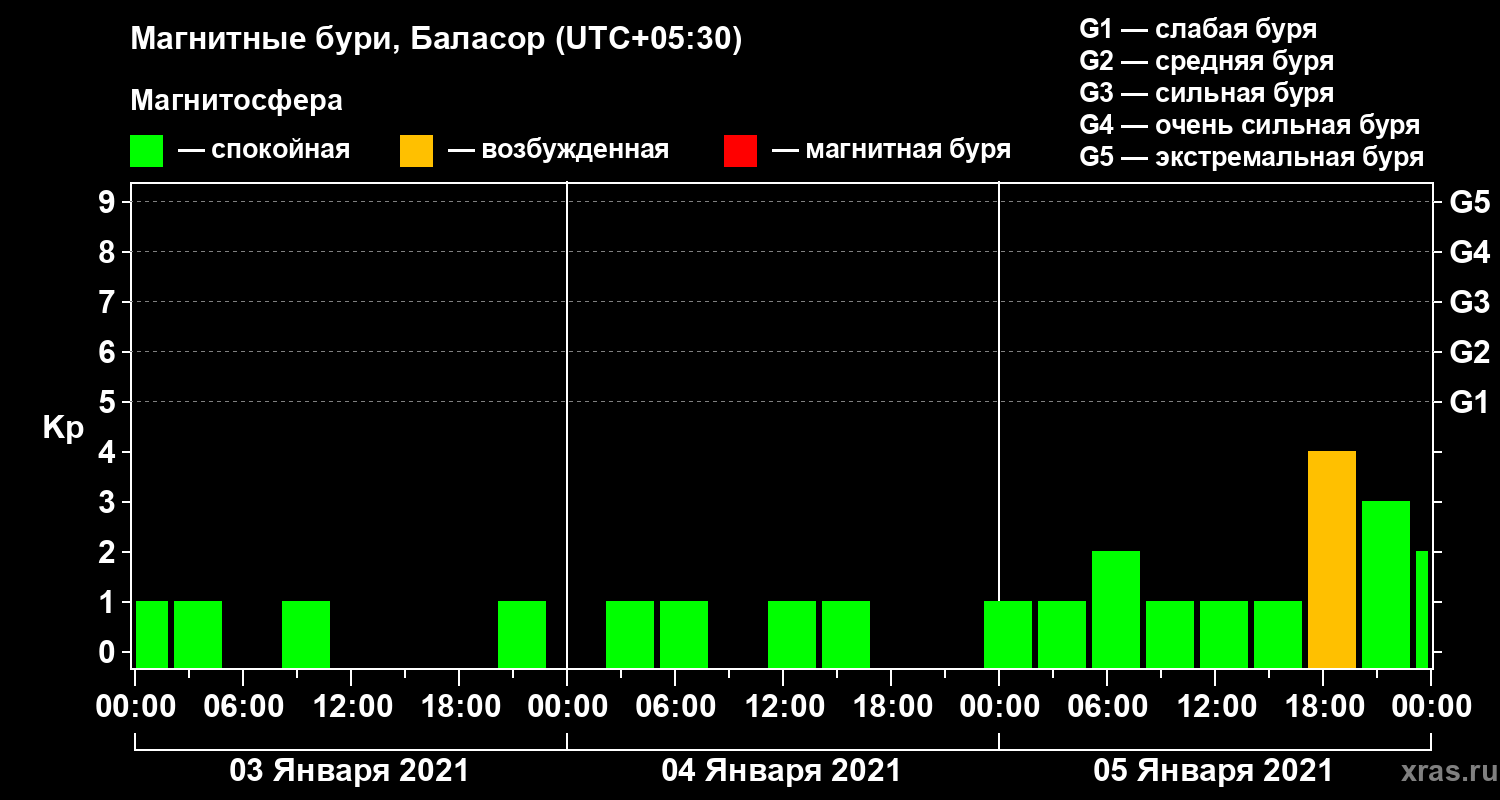Click the 'G2' label on right axis
Screen dimensions: 1500x800
pos(1469,352)
